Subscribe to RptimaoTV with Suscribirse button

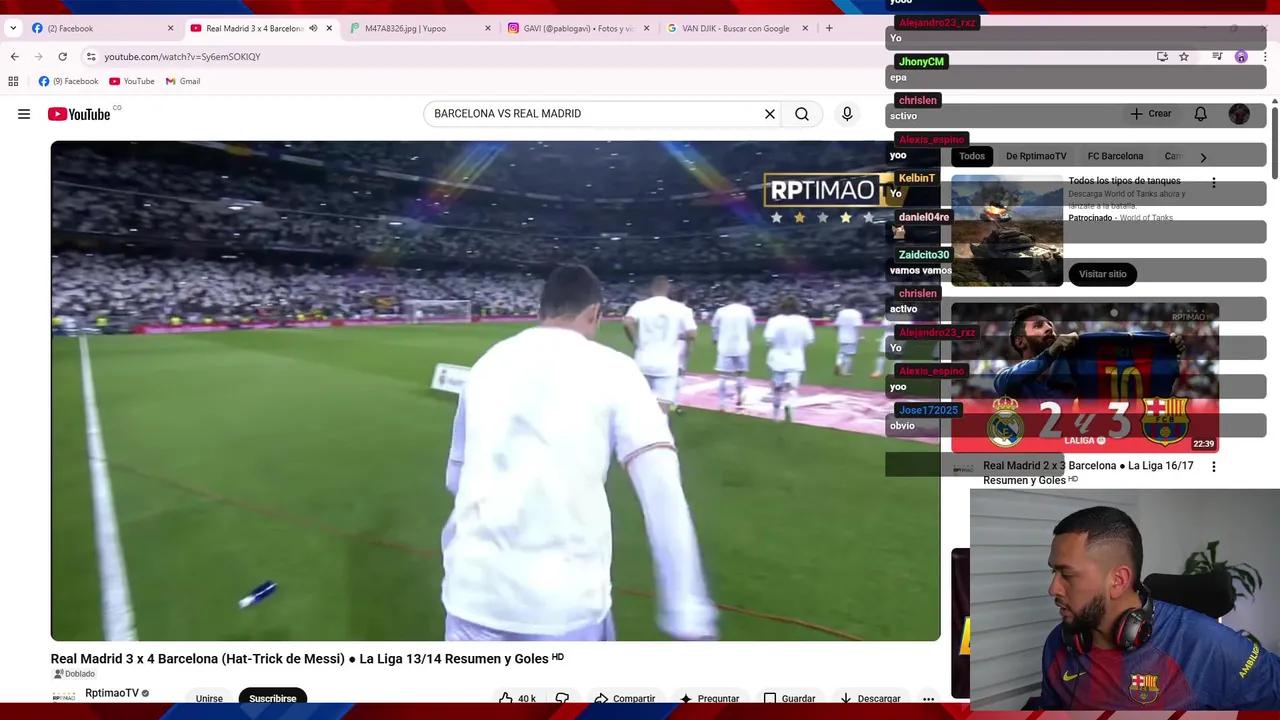(x=272, y=698)
